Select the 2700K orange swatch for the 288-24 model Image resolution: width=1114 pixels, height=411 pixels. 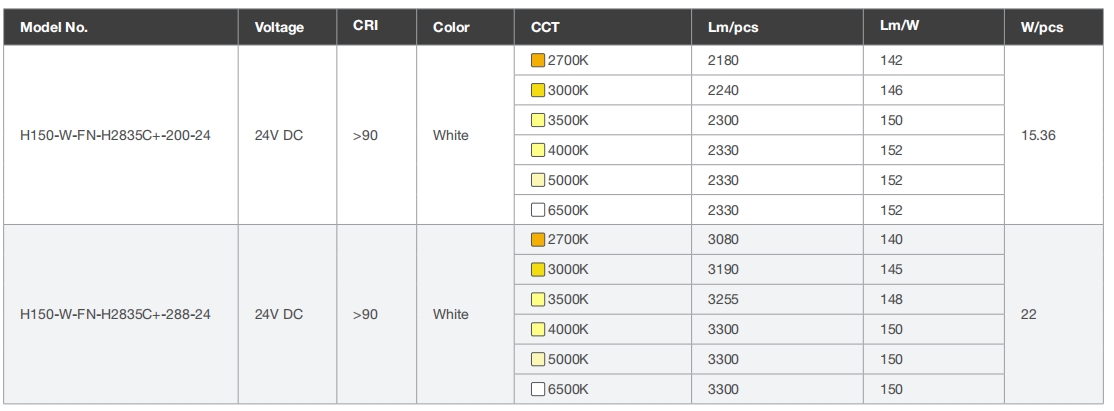click(x=538, y=240)
